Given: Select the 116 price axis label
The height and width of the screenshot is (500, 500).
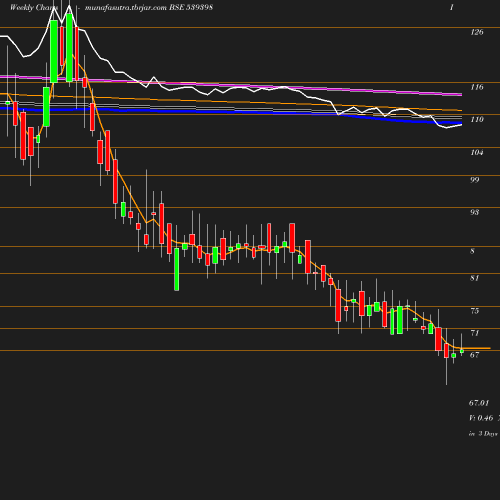Looking at the screenshot, I should [x=477, y=87].
